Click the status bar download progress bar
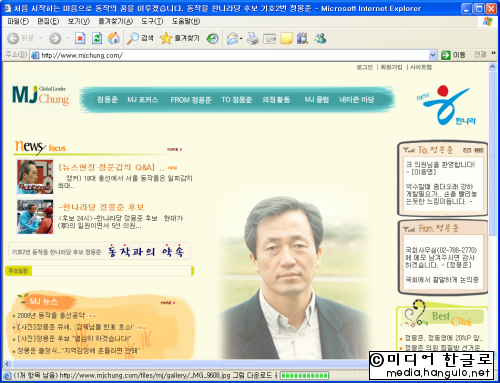Screen dimensions: 500x383 tap(304, 376)
